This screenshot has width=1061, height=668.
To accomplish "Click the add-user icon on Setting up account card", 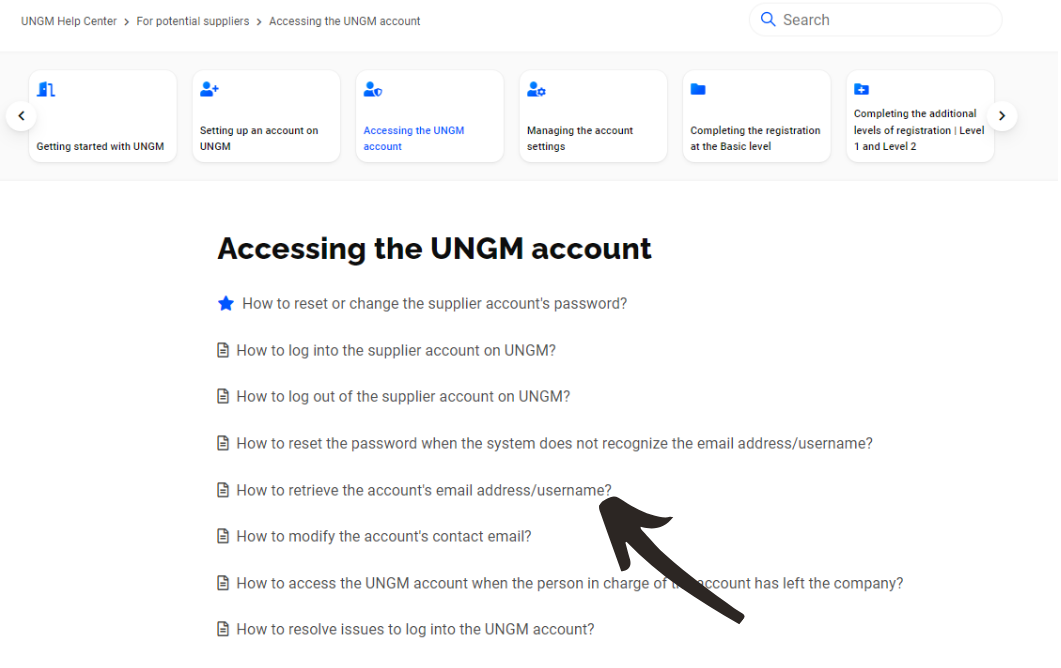I will click(209, 89).
